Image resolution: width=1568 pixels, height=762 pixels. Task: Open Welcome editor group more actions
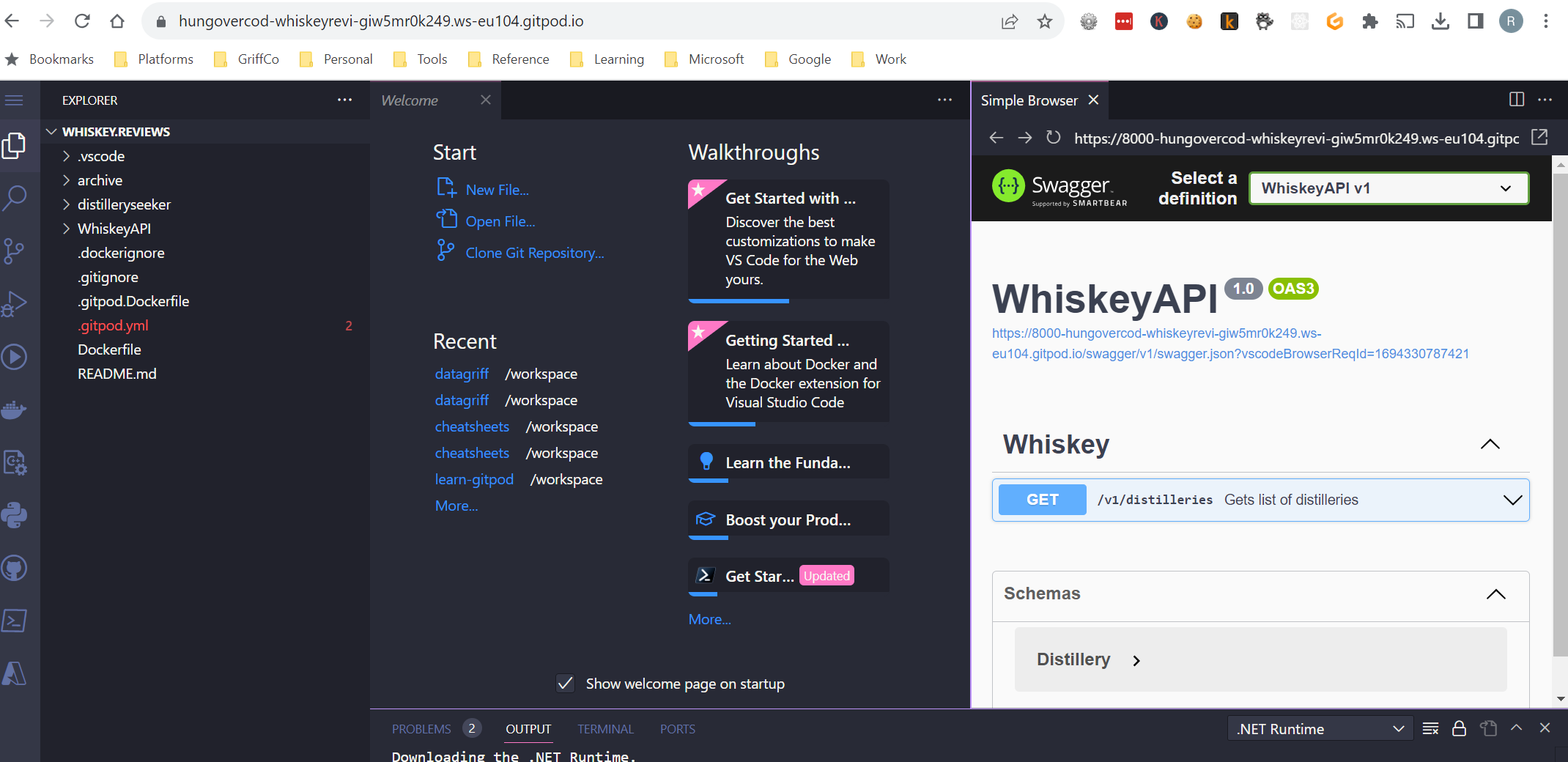tap(945, 100)
